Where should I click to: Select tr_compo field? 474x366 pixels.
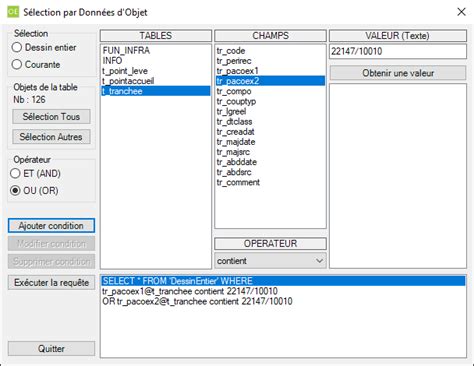pyautogui.click(x=270, y=91)
